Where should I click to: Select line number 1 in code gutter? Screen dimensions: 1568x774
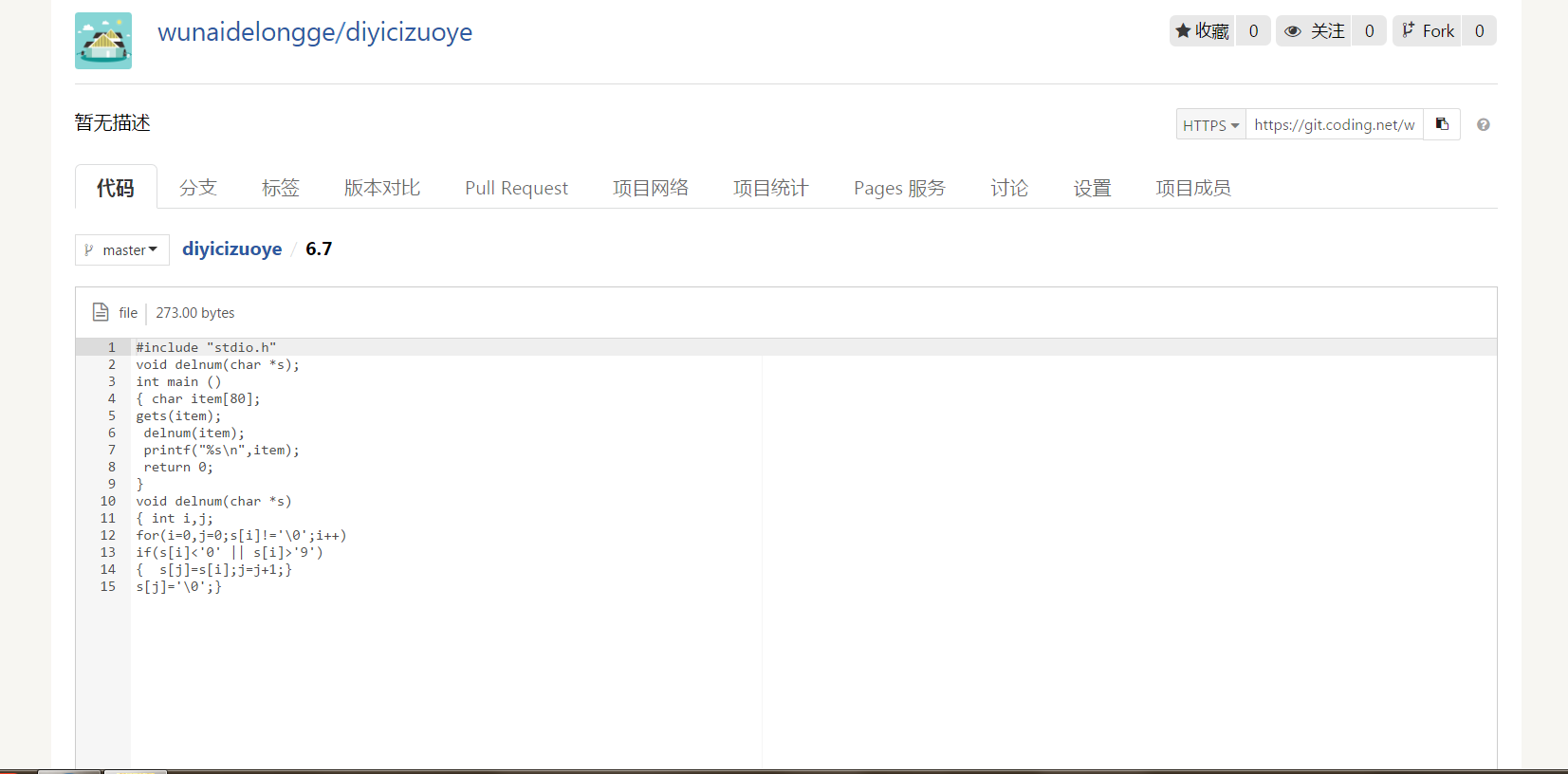coord(111,347)
